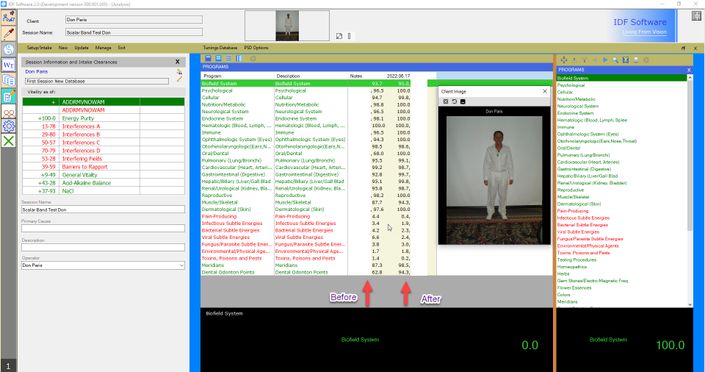This screenshot has width=705, height=372.
Task: Click the right PROGRAMS list scrollbar
Action: pos(690,191)
